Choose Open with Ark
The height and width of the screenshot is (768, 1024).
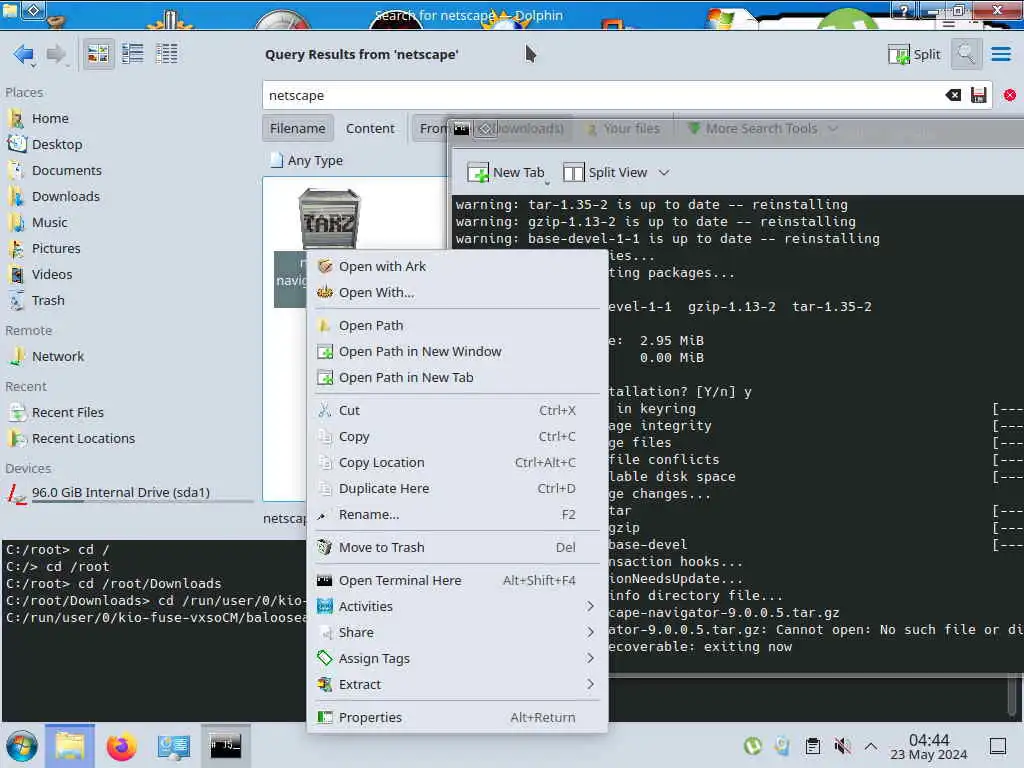pyautogui.click(x=457, y=266)
